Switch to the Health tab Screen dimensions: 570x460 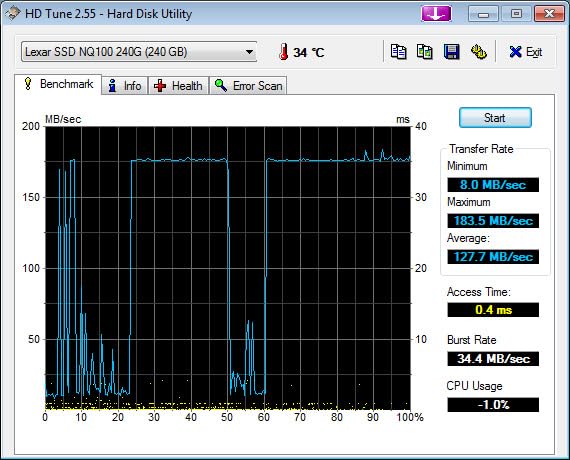(x=178, y=86)
